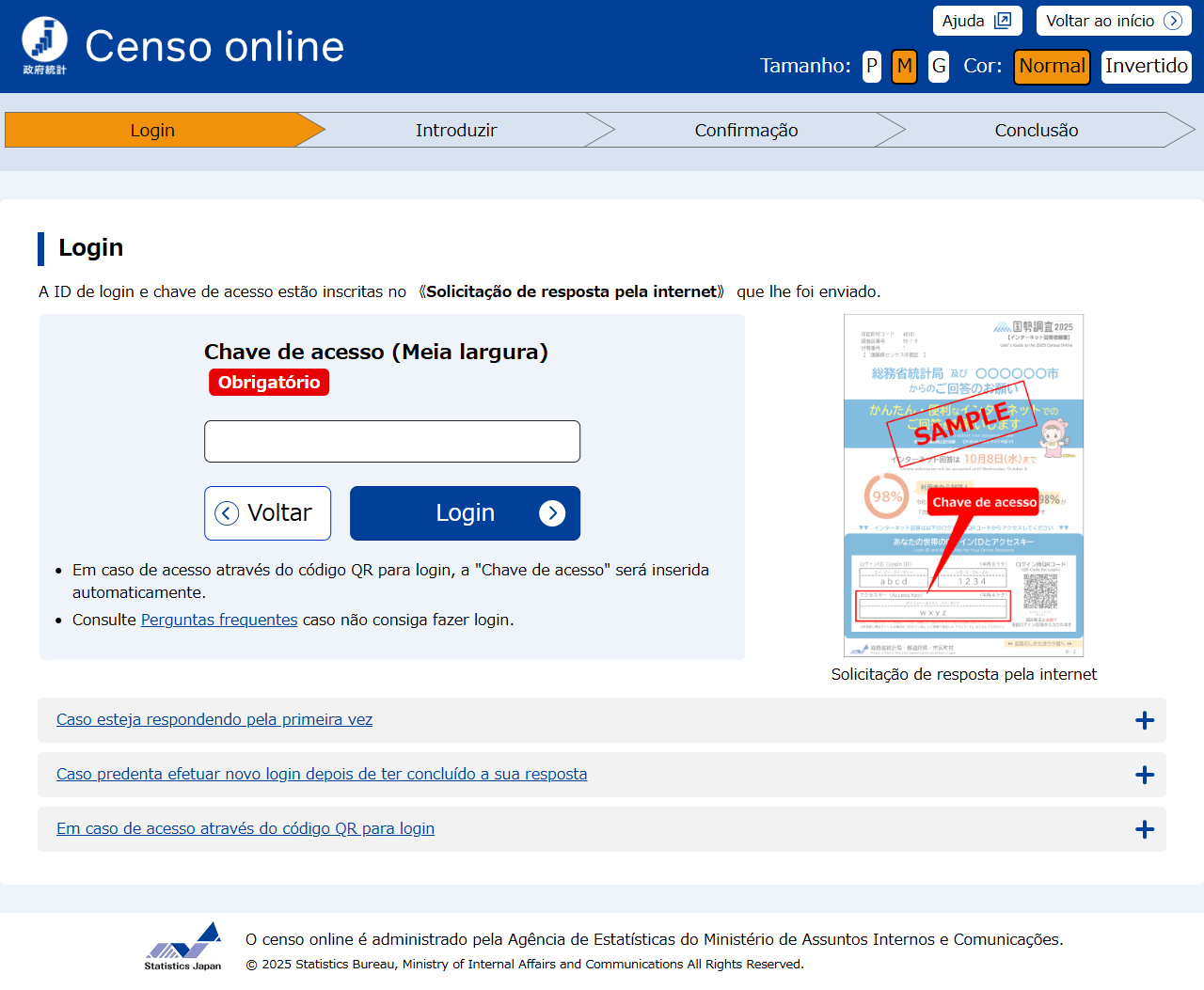
Task: Set text size to G (large)
Action: (x=938, y=66)
